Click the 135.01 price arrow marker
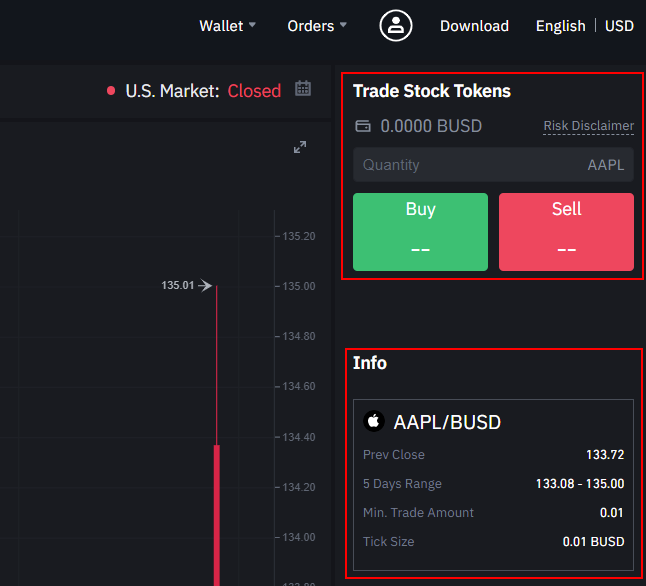 pos(205,285)
